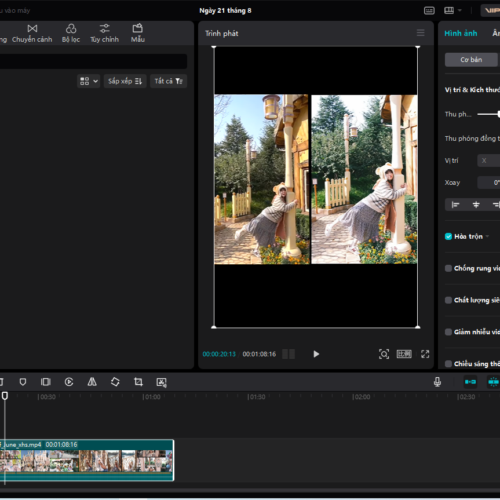Click the Vị trí X input field
This screenshot has height=500, width=500.
coord(489,161)
